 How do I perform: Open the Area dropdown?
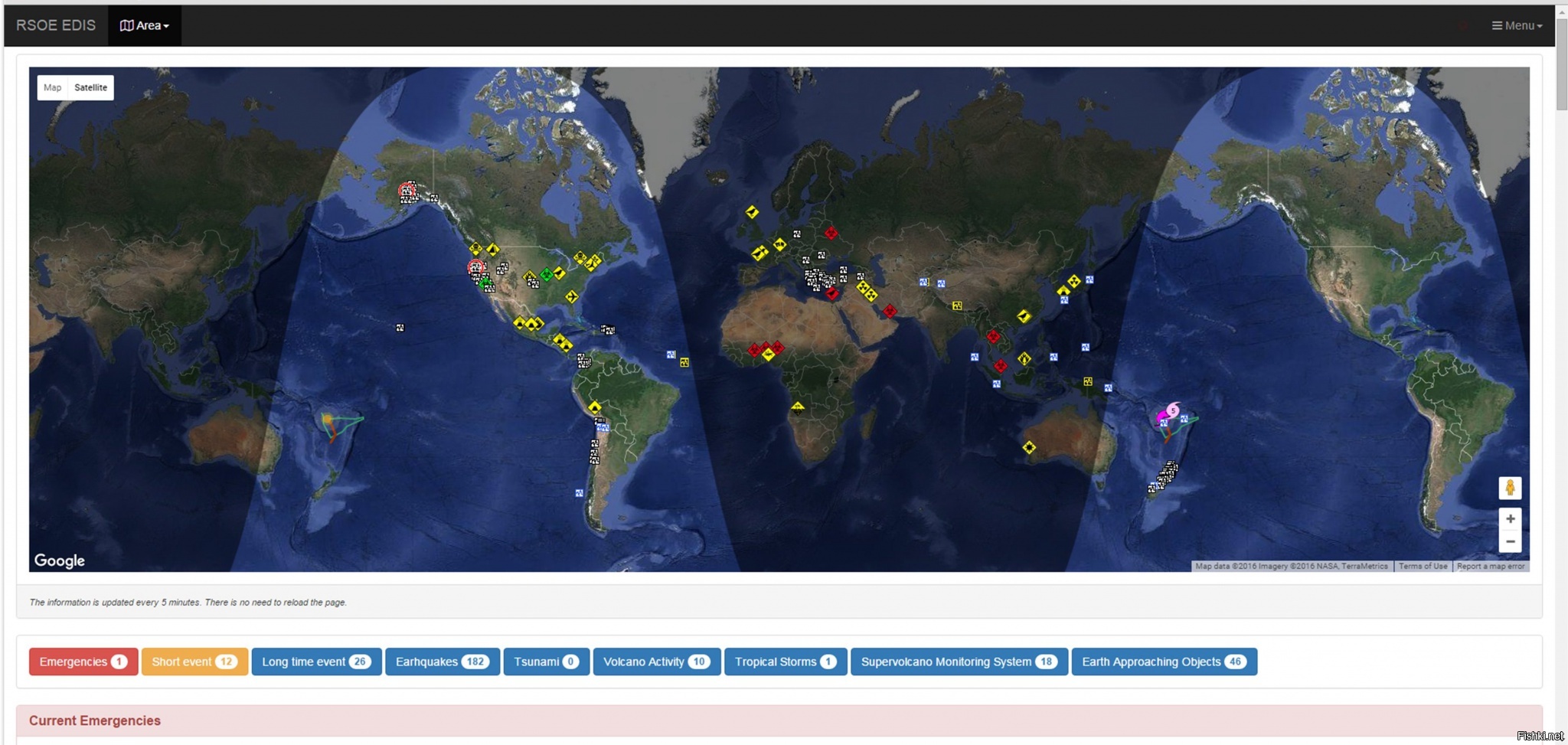144,25
